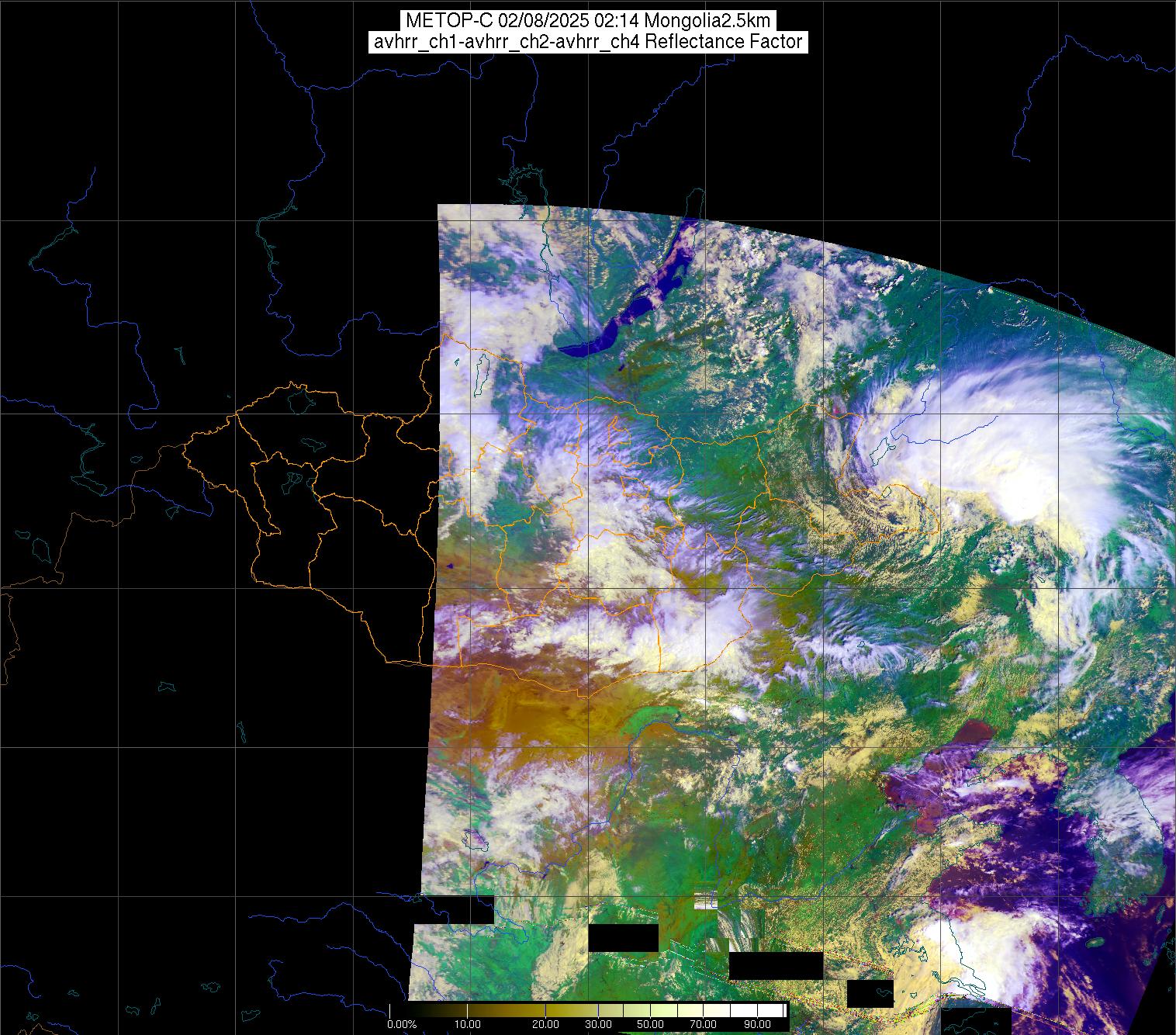Click the METOP-C 02/08/2025 02:14 Mongolia2.5km title

pyautogui.click(x=587, y=20)
